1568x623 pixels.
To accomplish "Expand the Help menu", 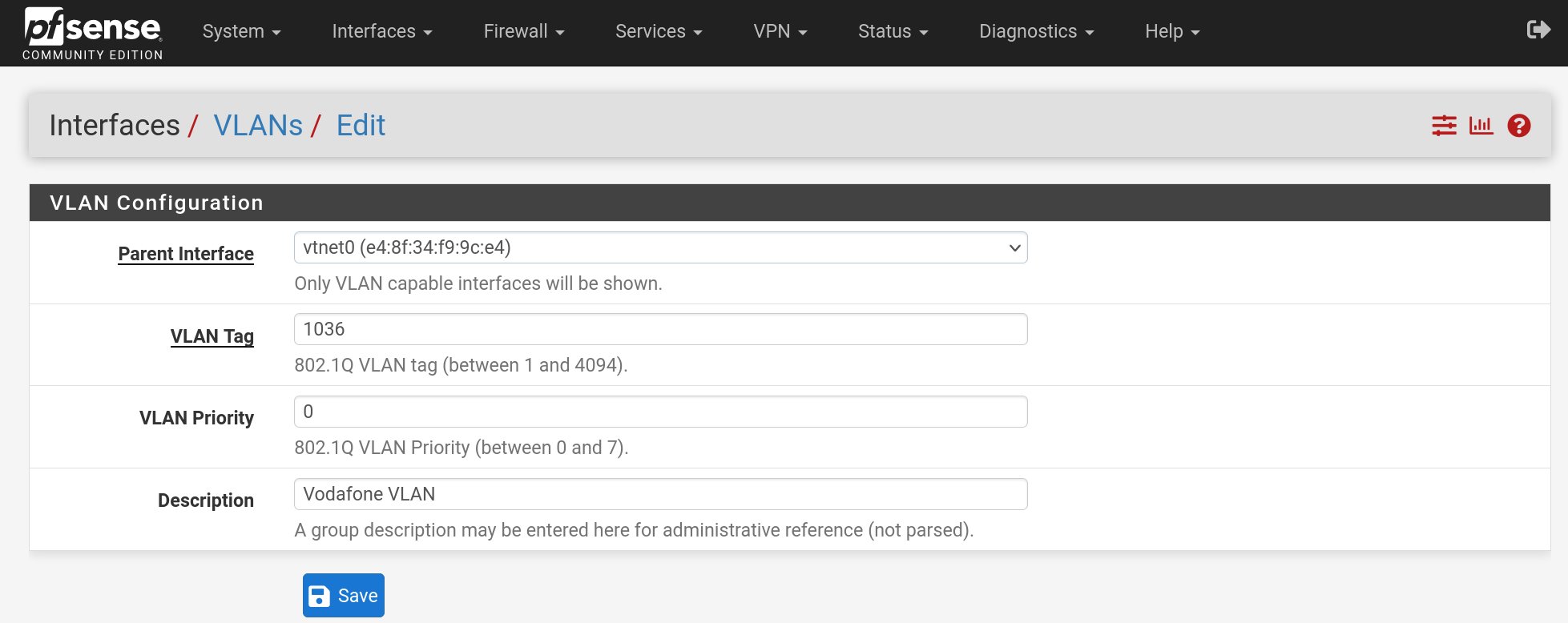I will pos(1171,31).
